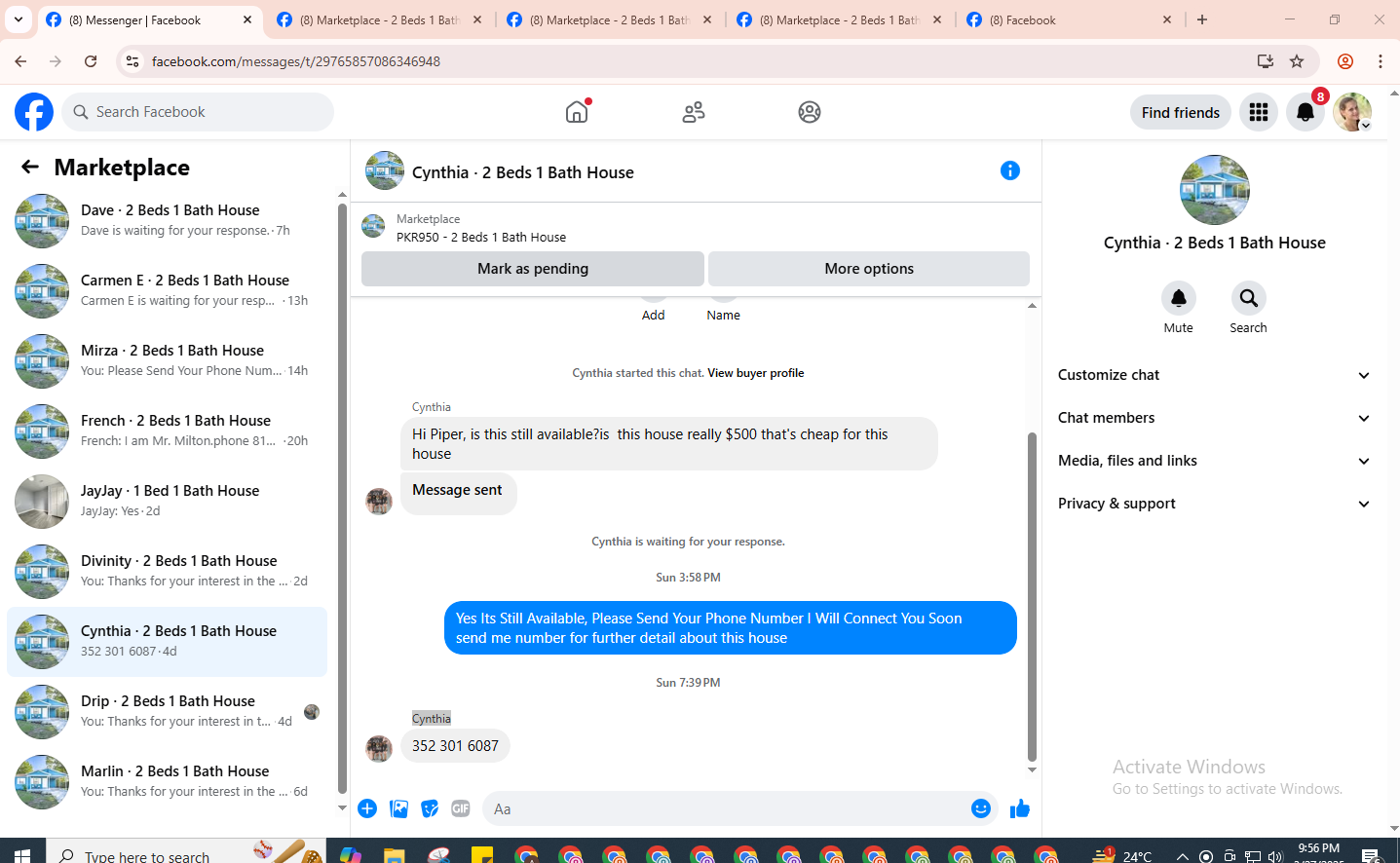Choose a GIF
Image resolution: width=1400 pixels, height=863 pixels.
pos(461,808)
